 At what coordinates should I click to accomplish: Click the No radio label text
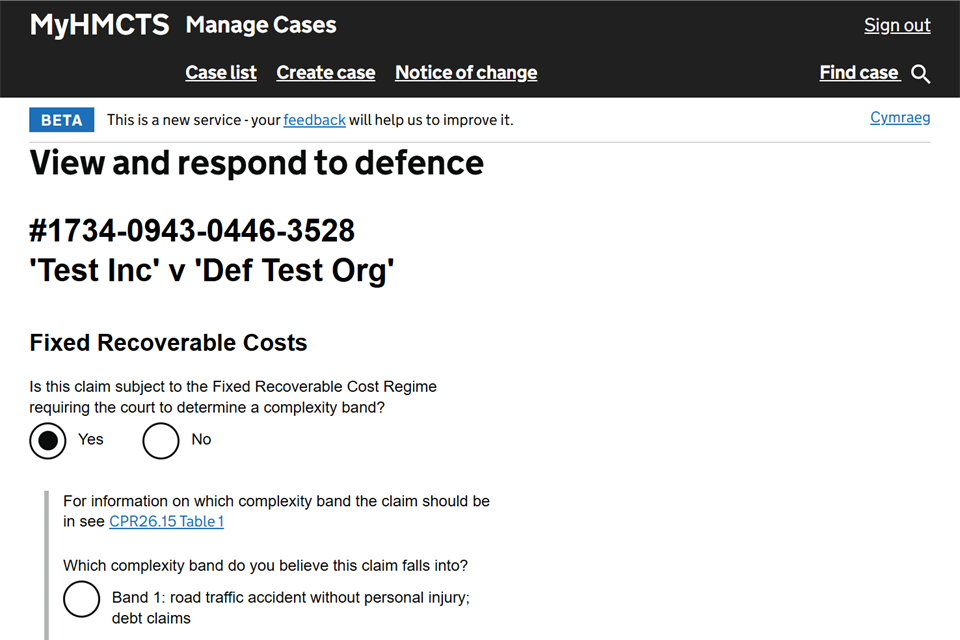[x=201, y=439]
